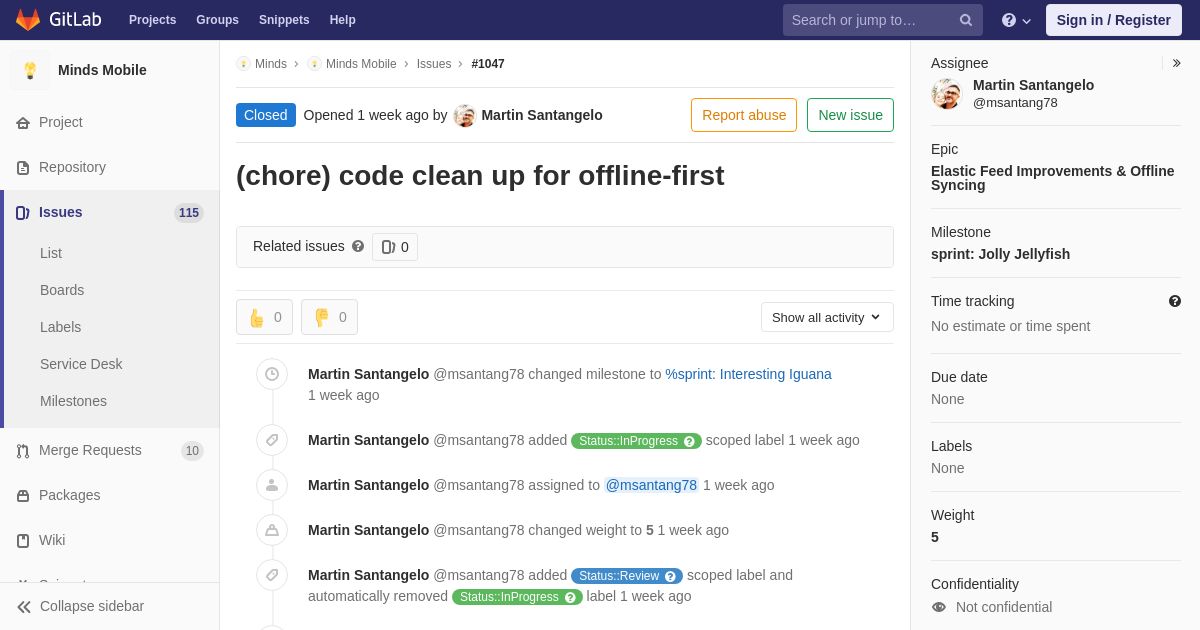Click the Merge Requests count badge 10
The width and height of the screenshot is (1200, 630).
192,451
